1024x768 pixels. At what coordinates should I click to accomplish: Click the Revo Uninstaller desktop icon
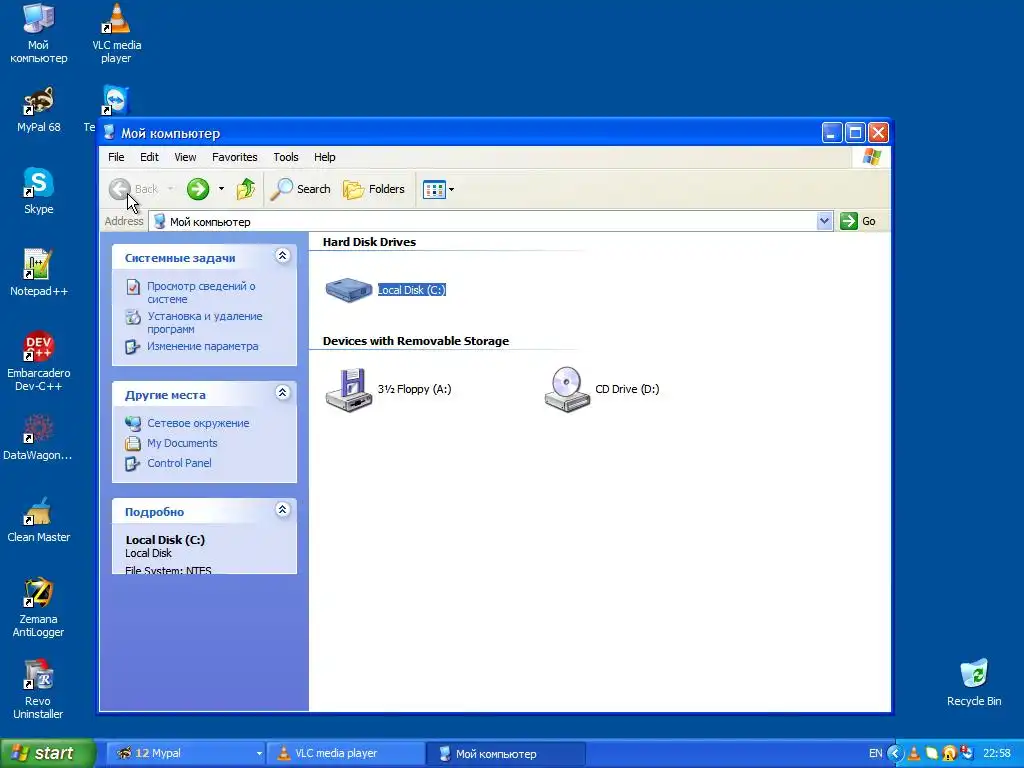click(x=38, y=690)
